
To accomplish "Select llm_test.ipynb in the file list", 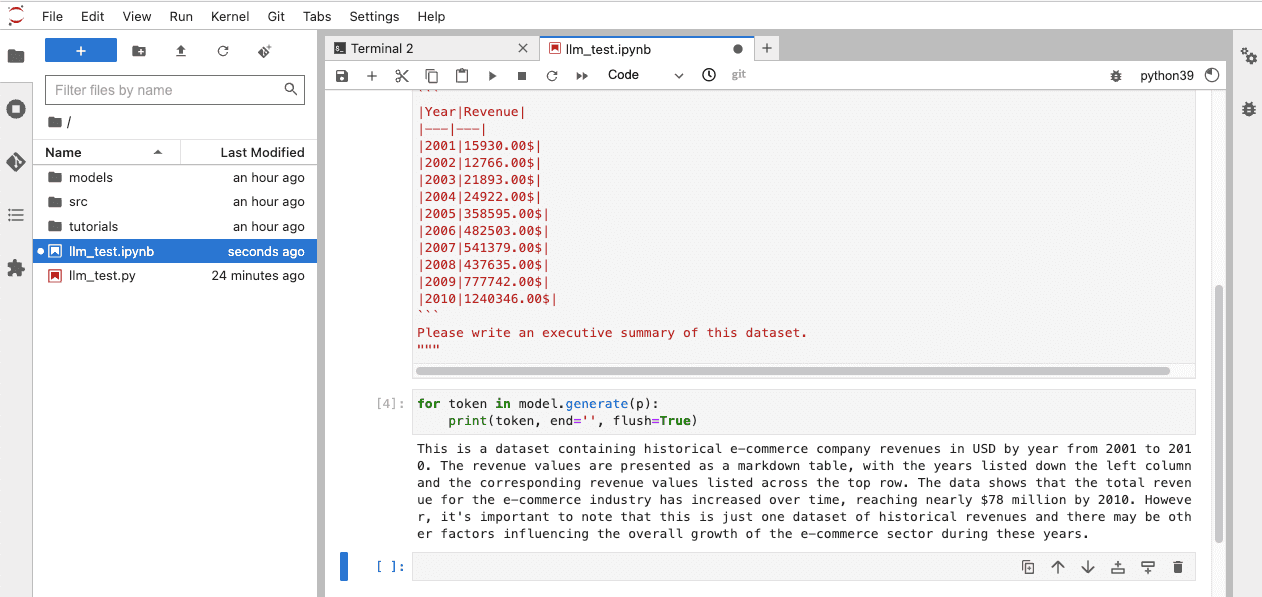I will point(175,252).
